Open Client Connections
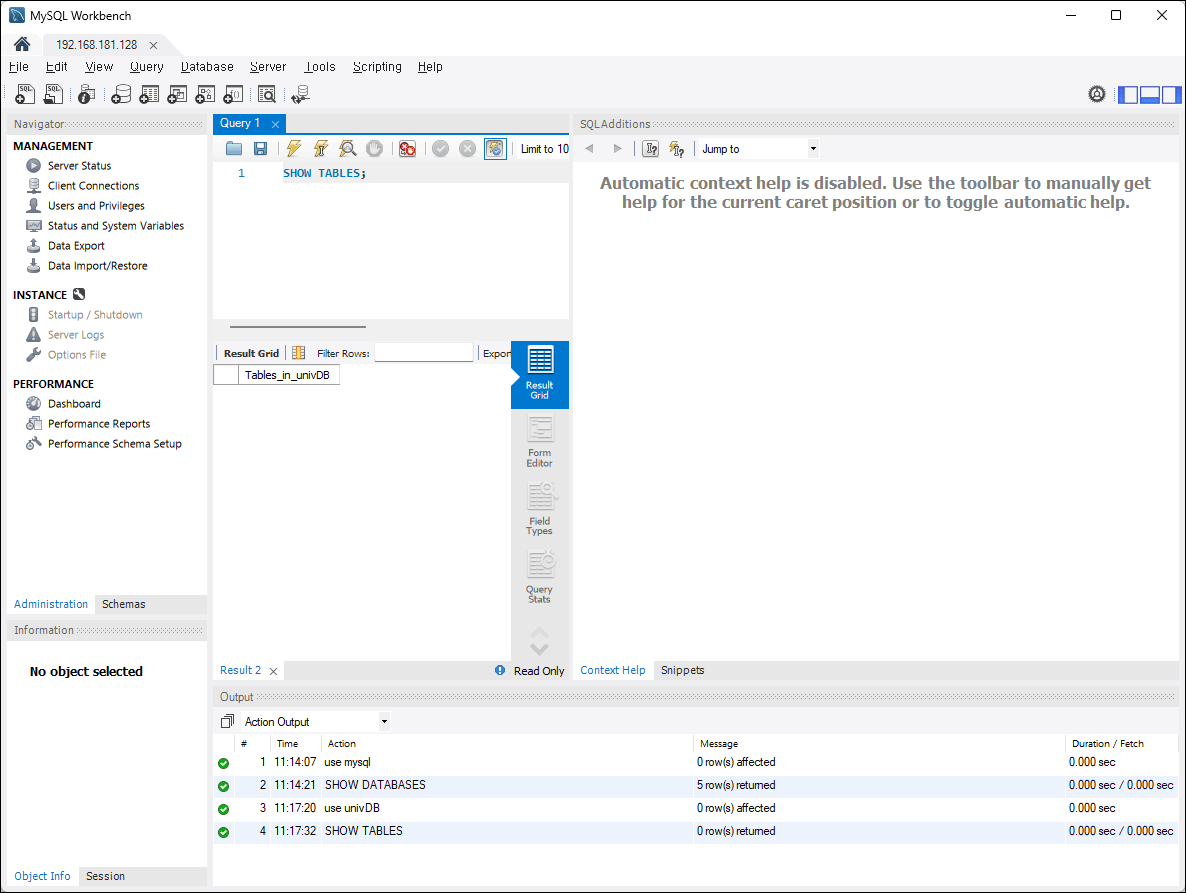Image resolution: width=1186 pixels, height=893 pixels. (x=93, y=185)
